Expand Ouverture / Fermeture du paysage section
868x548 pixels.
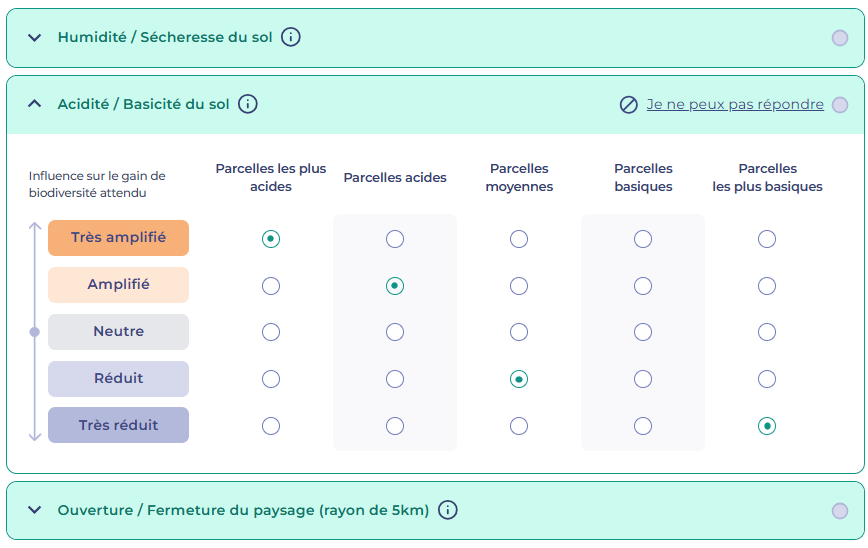[35, 510]
